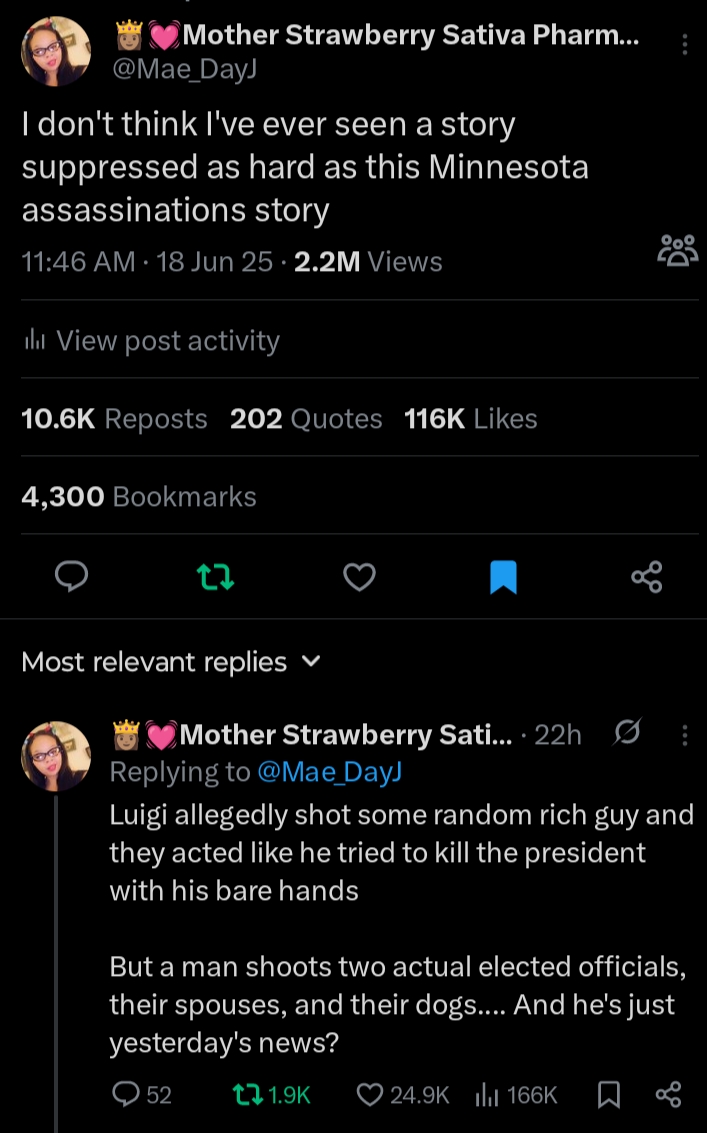Open the 202 Quotes list
The width and height of the screenshot is (707, 1133).
pyautogui.click(x=306, y=419)
